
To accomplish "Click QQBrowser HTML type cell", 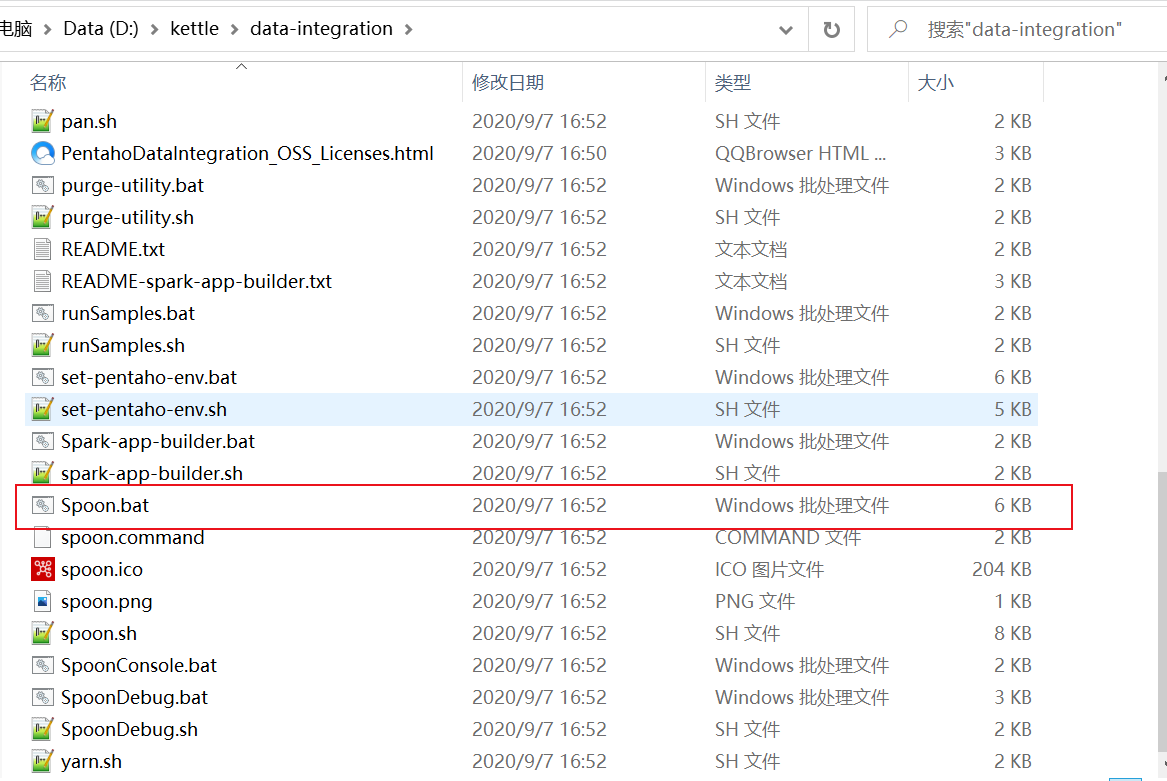I will pos(800,153).
